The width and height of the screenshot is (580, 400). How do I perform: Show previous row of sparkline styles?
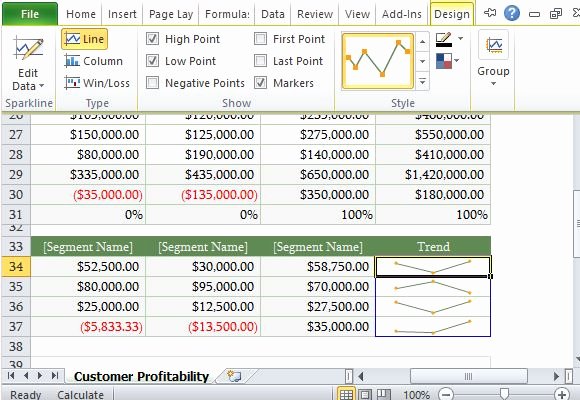(422, 41)
